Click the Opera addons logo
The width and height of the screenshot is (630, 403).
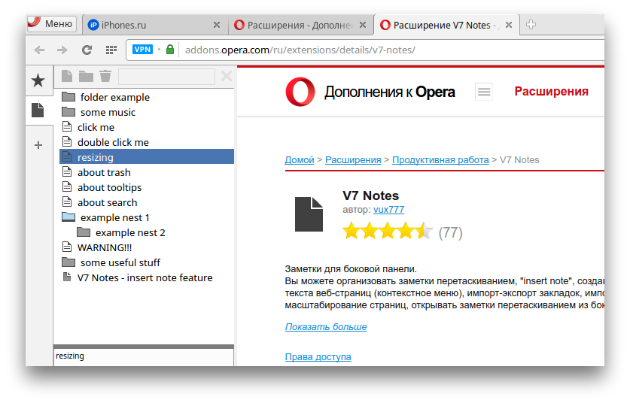(370, 92)
